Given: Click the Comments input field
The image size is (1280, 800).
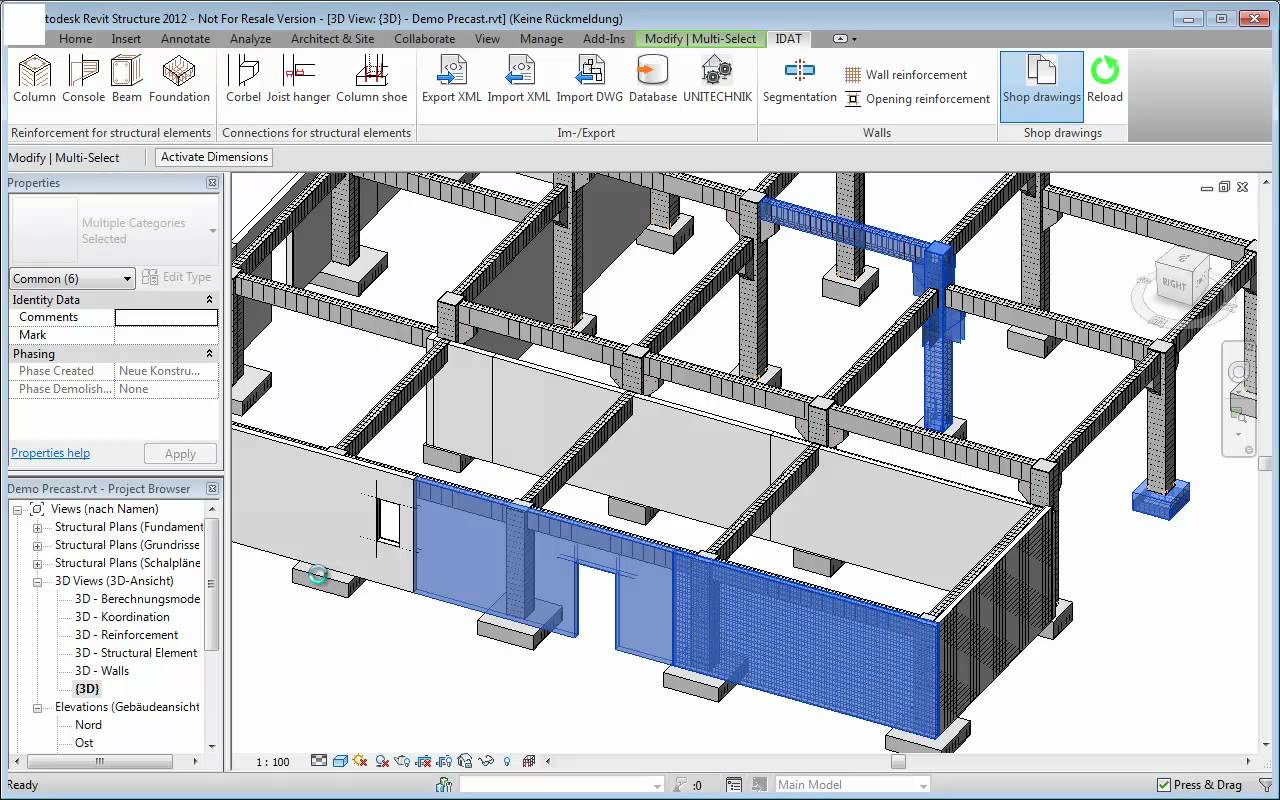Looking at the screenshot, I should (x=166, y=317).
